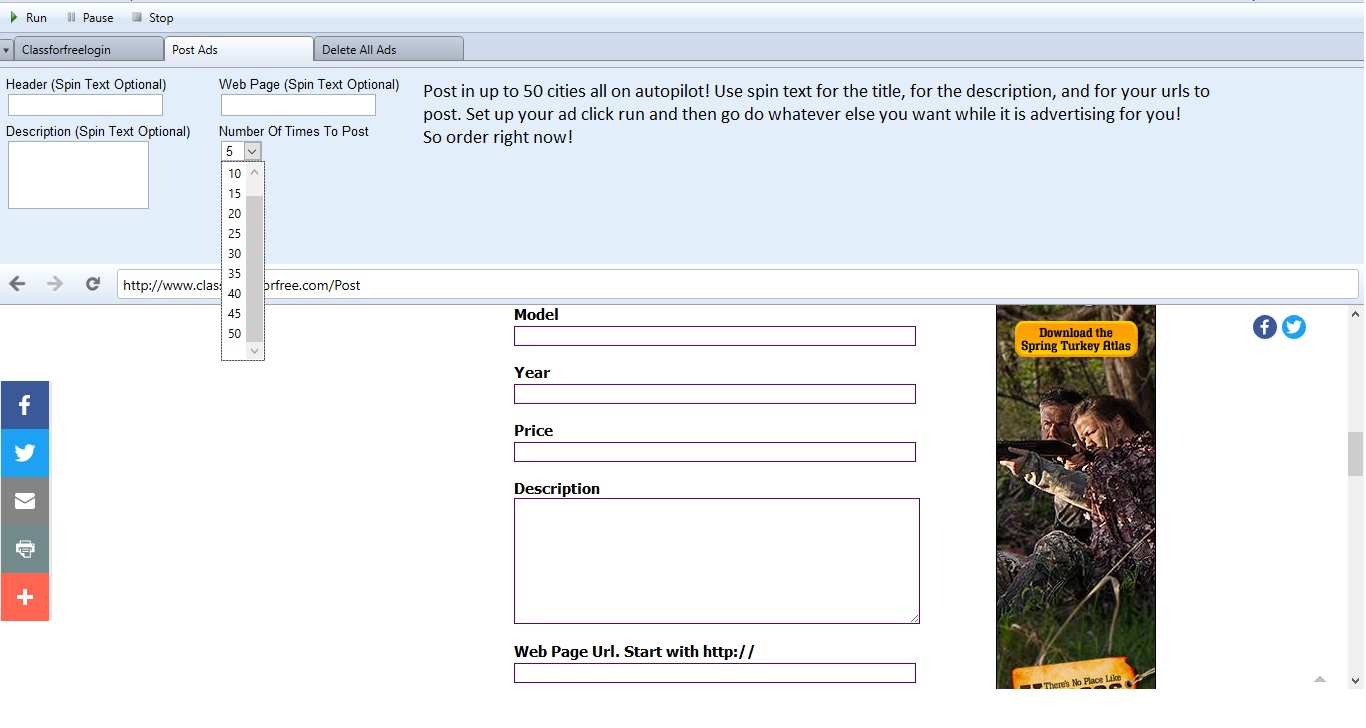
Task: Print page using sidebar printer icon
Action: pyautogui.click(x=25, y=549)
